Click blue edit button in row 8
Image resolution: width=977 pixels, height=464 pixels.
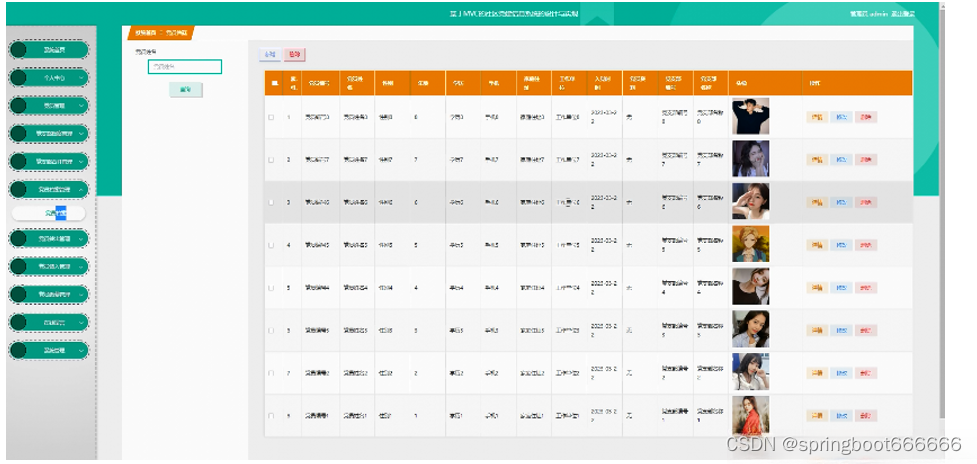click(x=841, y=415)
